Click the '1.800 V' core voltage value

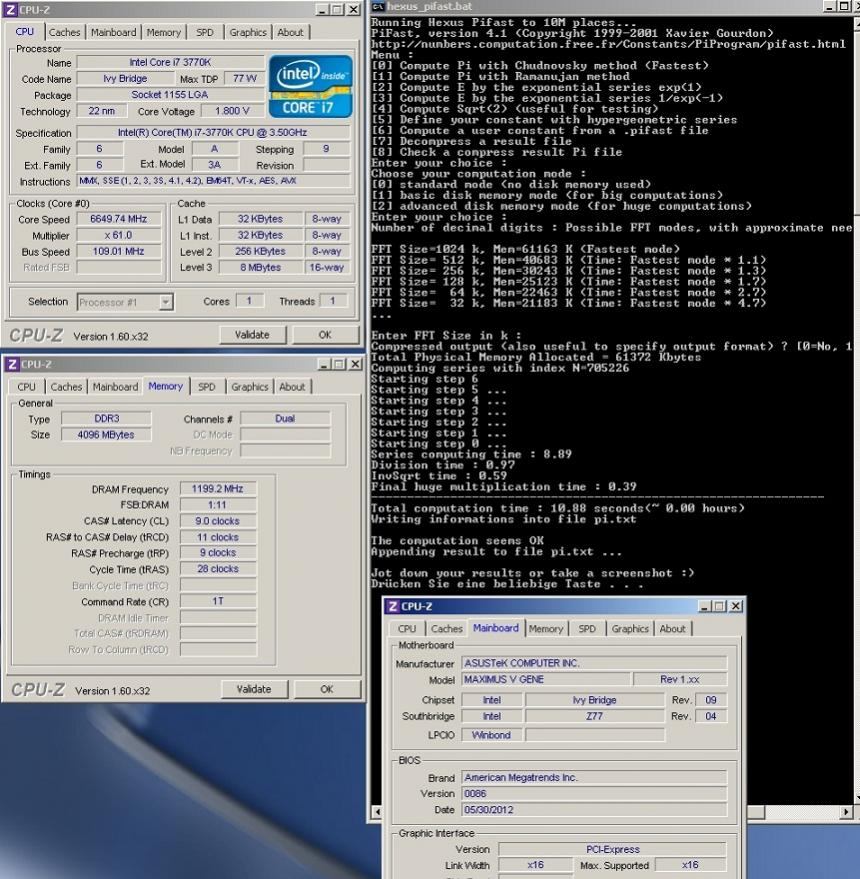click(232, 111)
